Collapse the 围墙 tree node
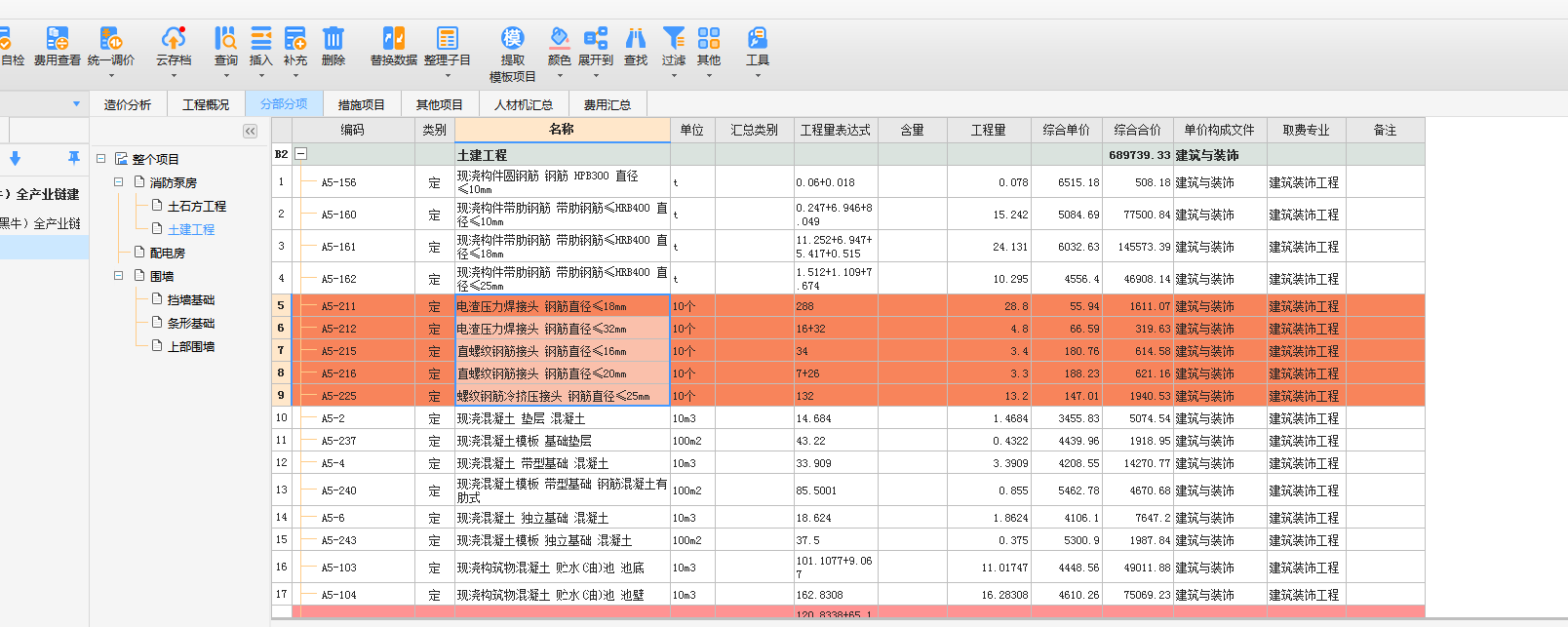This screenshot has height=627, width=1568. (118, 276)
